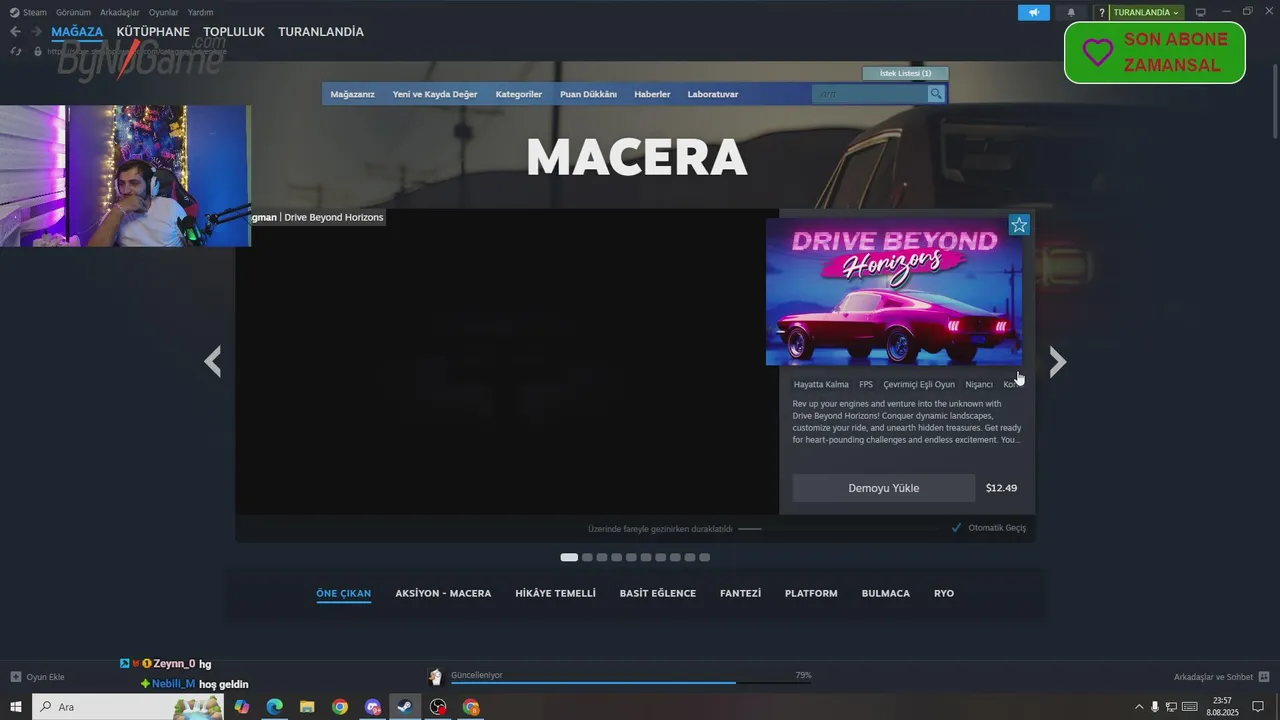1280x720 pixels.
Task: Open Discord from the taskbar
Action: coord(373,707)
